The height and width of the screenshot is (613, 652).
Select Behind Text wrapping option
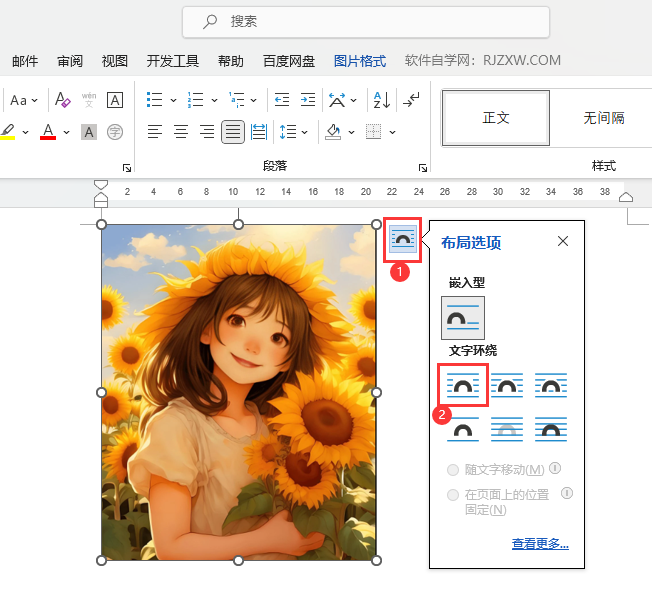(506, 429)
